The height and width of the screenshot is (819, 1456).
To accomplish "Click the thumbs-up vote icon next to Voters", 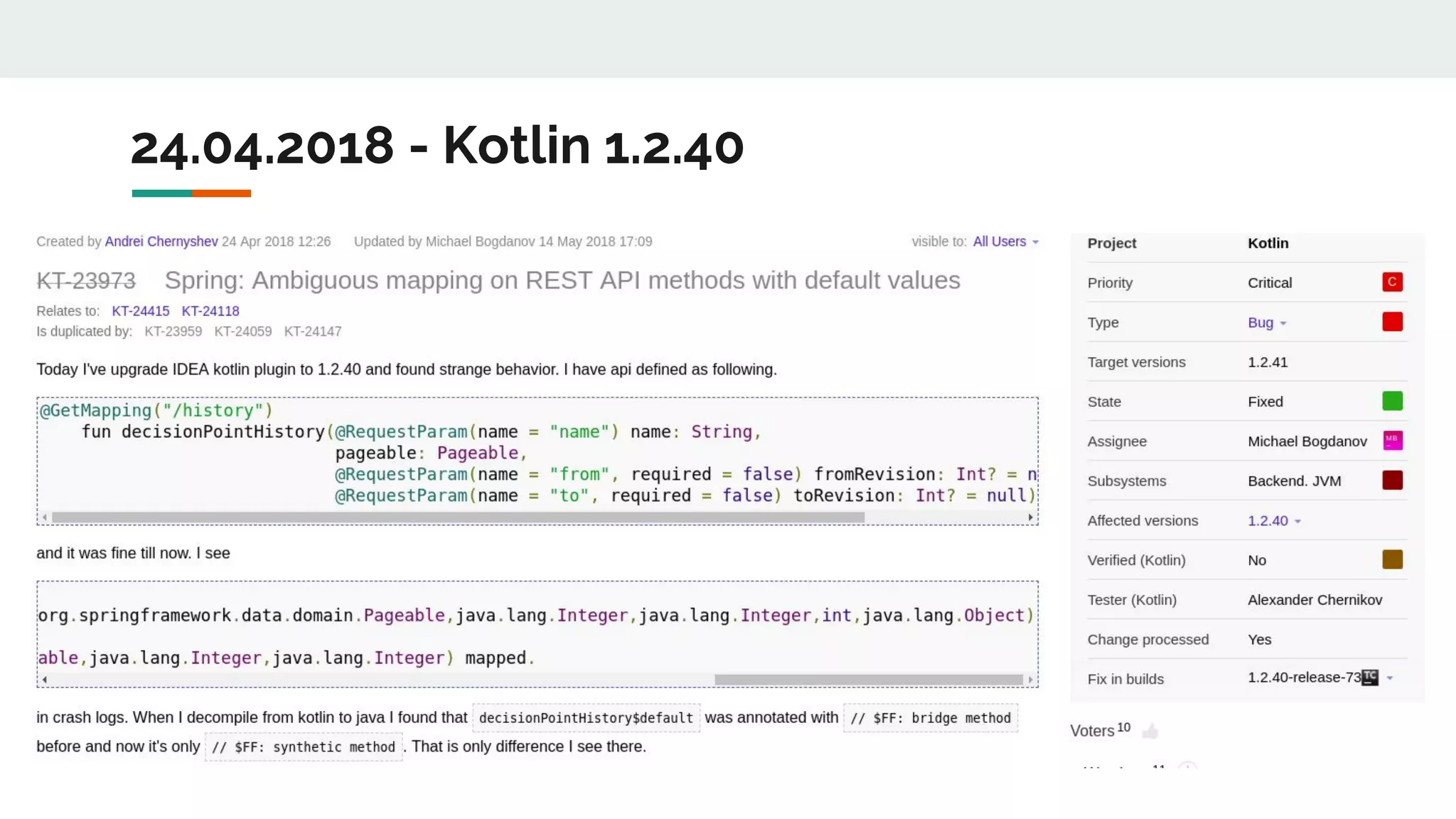I will [x=1150, y=731].
